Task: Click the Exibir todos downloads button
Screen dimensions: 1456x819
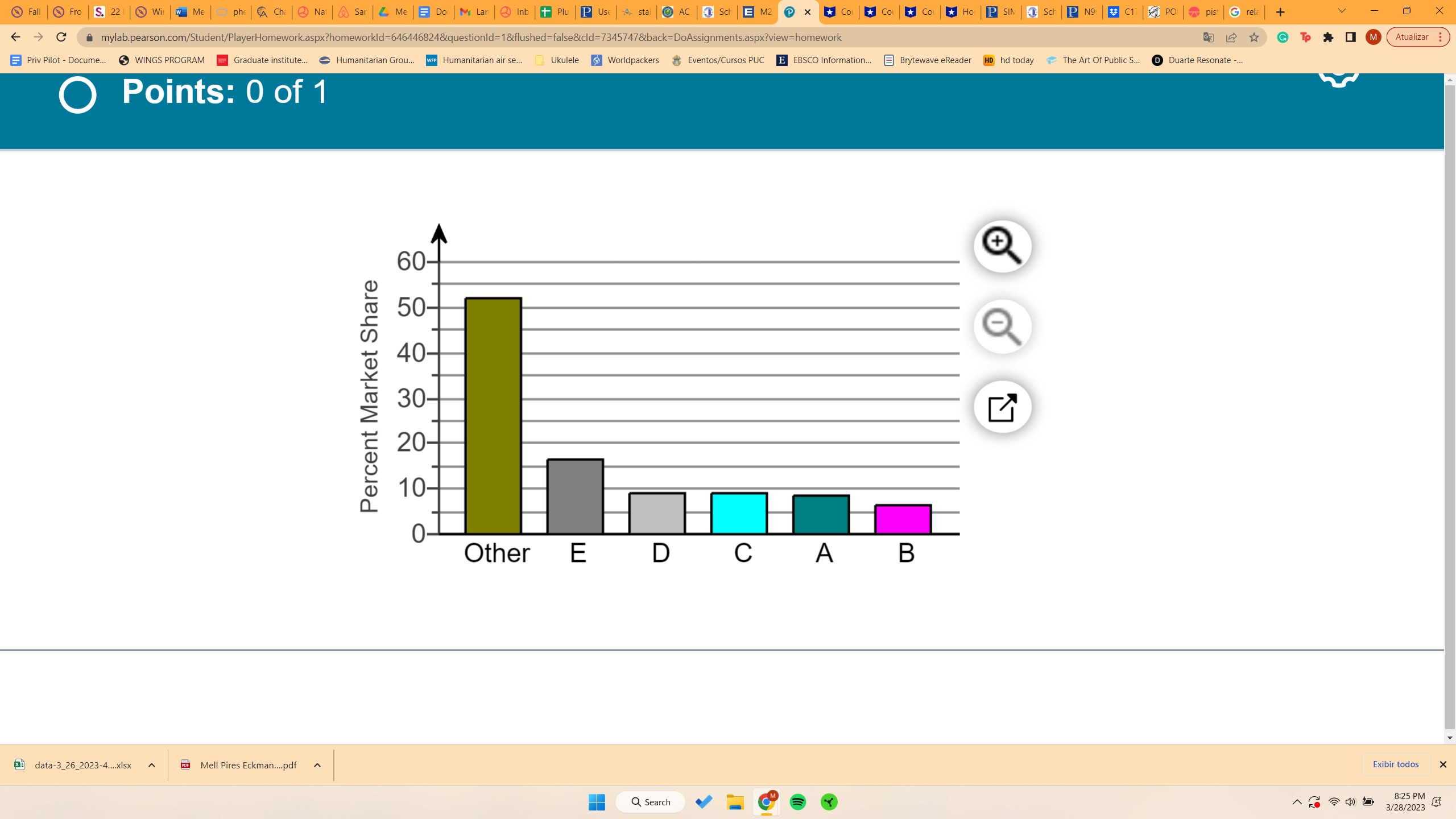Action: coord(1395,764)
